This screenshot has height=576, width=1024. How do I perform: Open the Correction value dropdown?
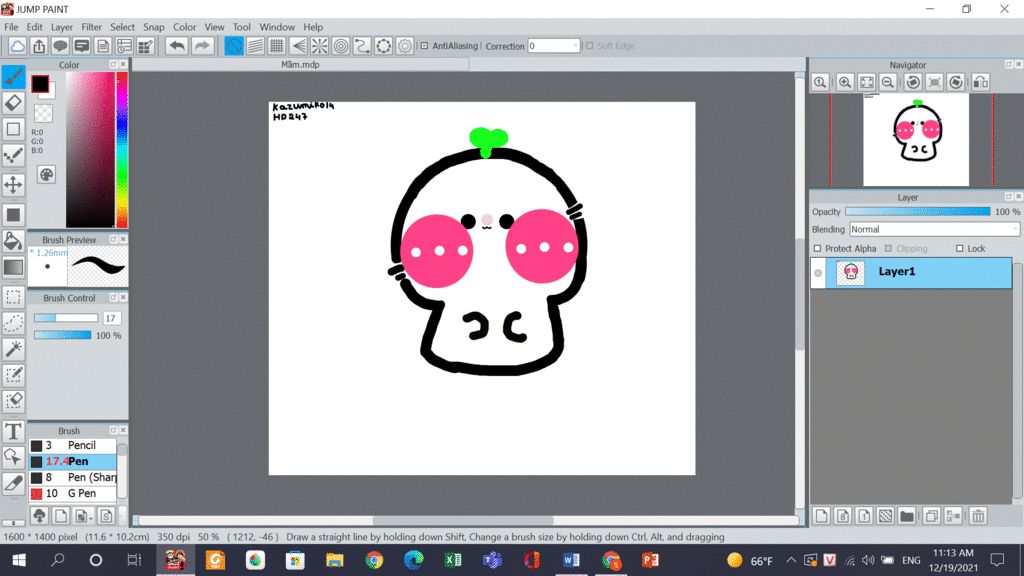click(x=575, y=46)
